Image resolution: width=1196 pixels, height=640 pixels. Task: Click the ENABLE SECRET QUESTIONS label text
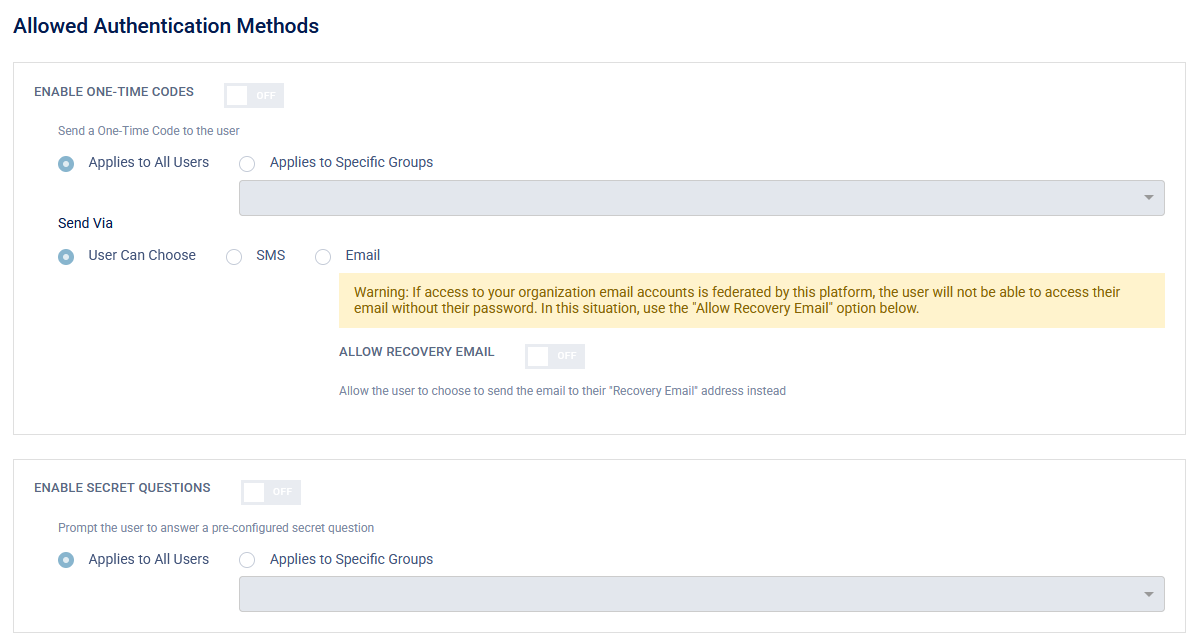(x=122, y=488)
